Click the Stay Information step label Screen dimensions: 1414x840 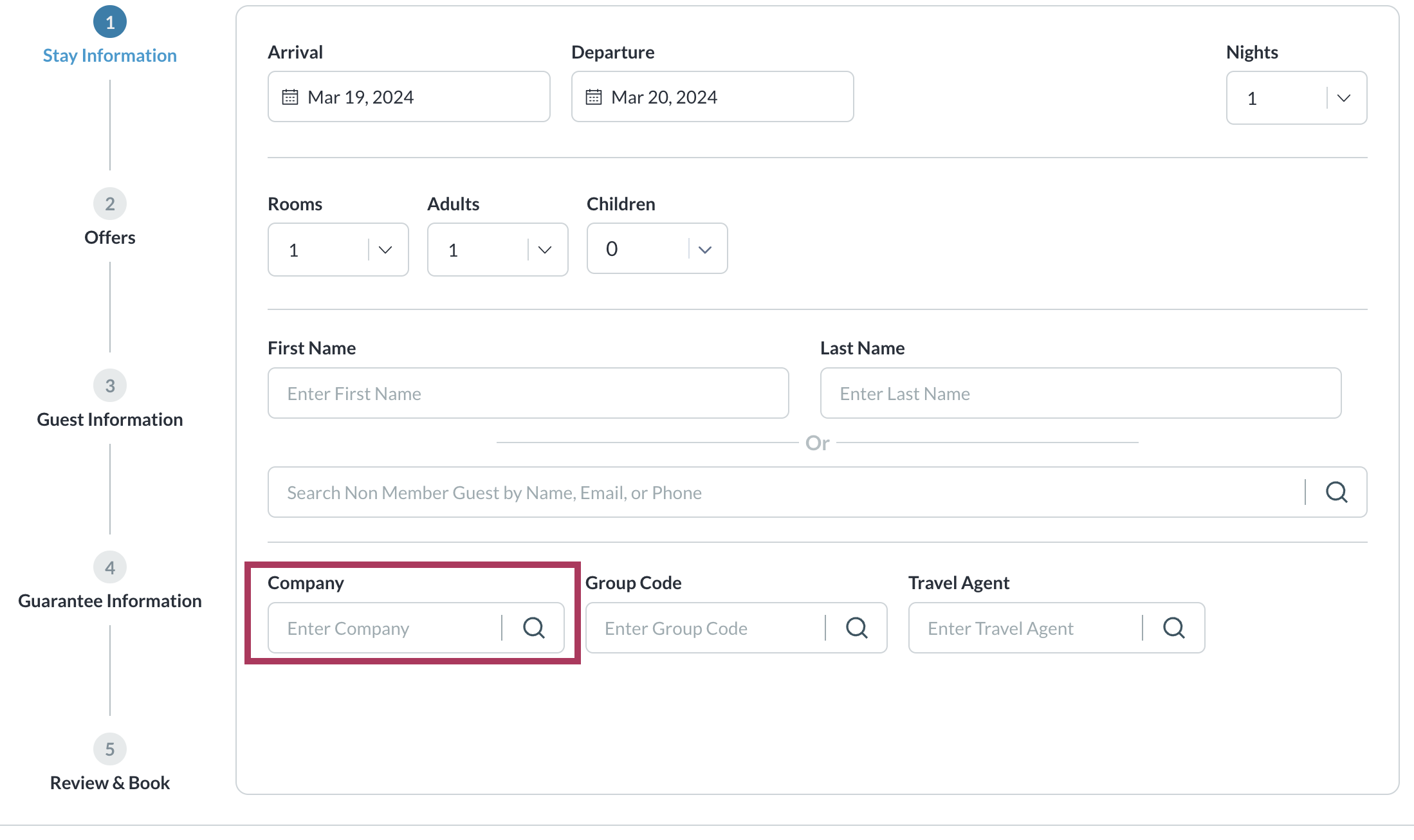click(x=110, y=56)
